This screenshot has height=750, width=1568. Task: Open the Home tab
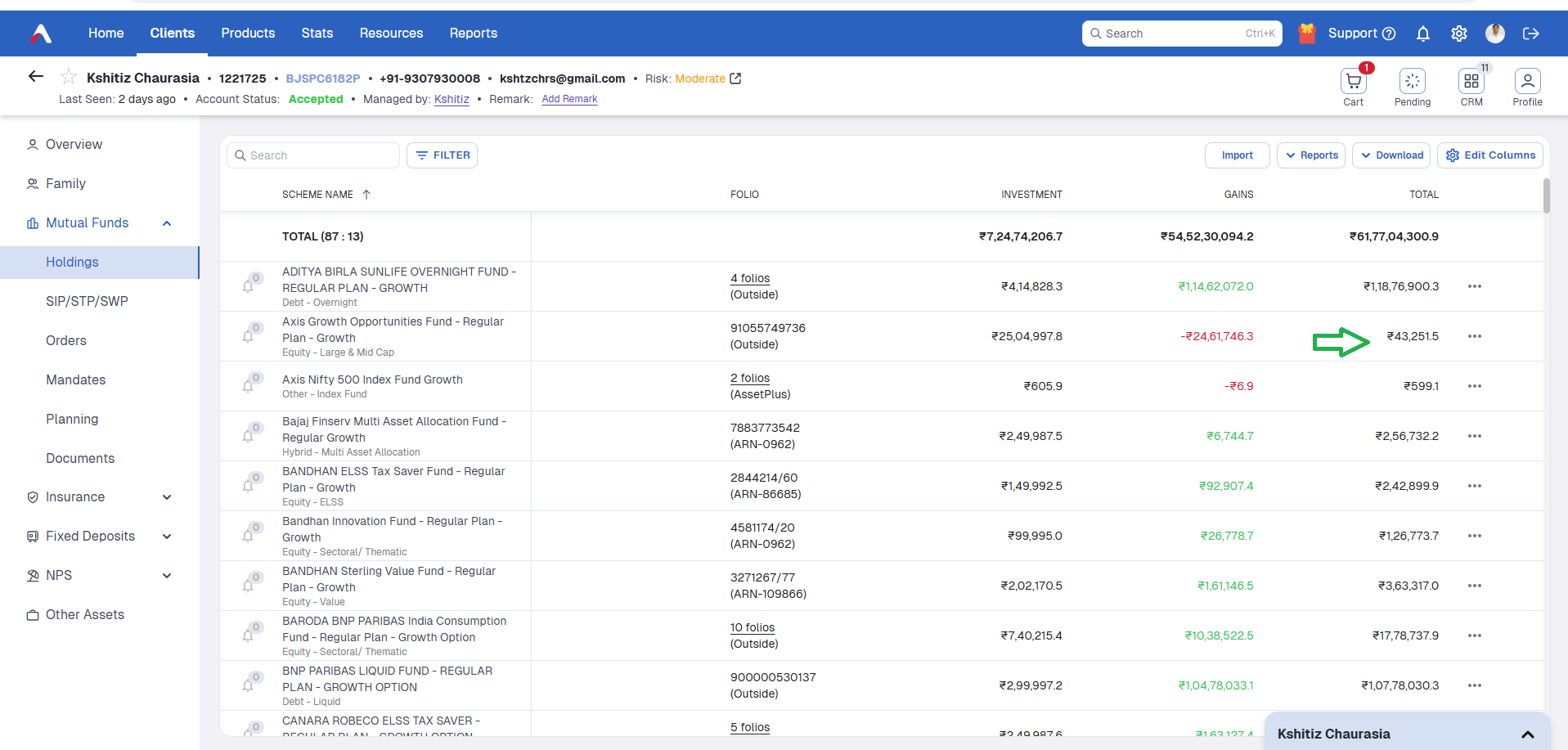coord(106,34)
